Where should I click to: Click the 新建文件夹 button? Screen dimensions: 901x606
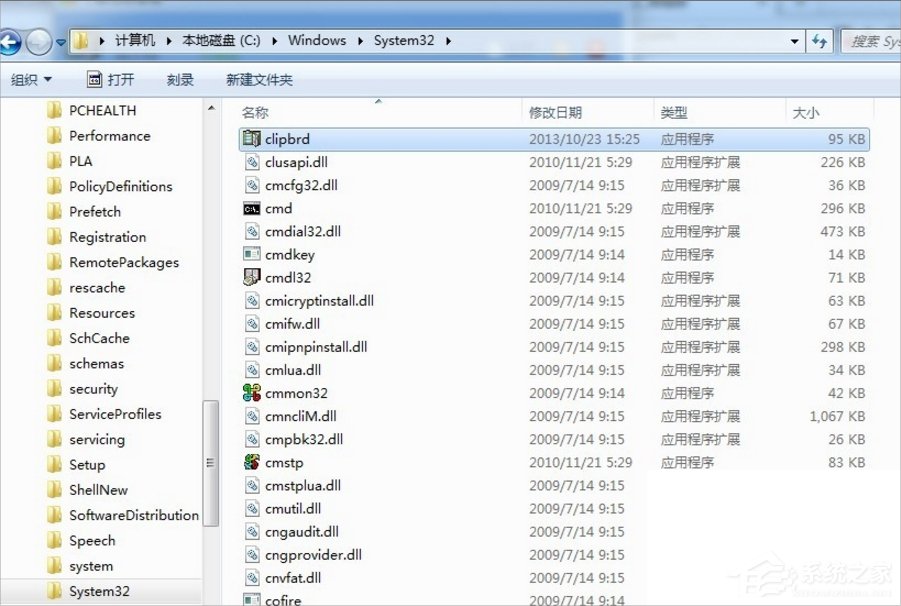tap(258, 79)
